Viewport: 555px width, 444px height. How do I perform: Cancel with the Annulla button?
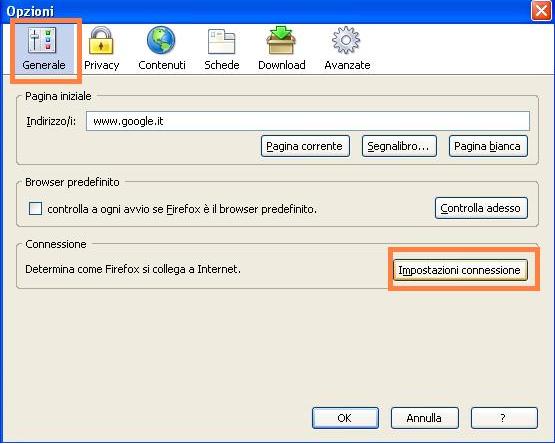424,418
